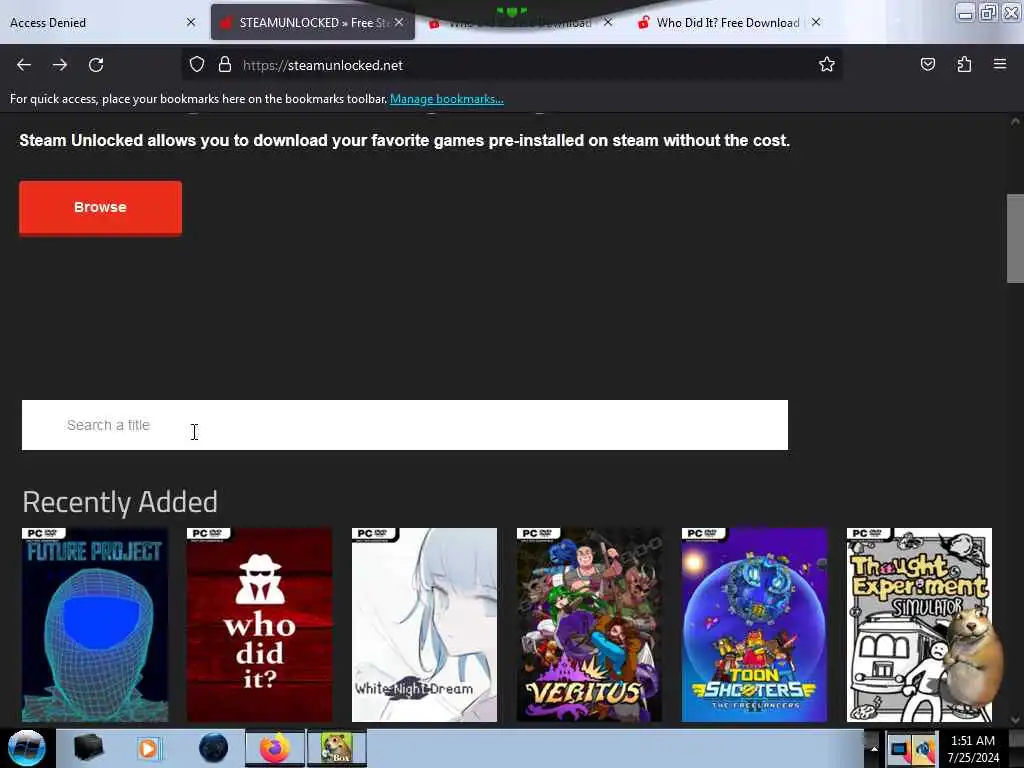
Task: Open the Toon Shooters game cover
Action: pos(754,625)
